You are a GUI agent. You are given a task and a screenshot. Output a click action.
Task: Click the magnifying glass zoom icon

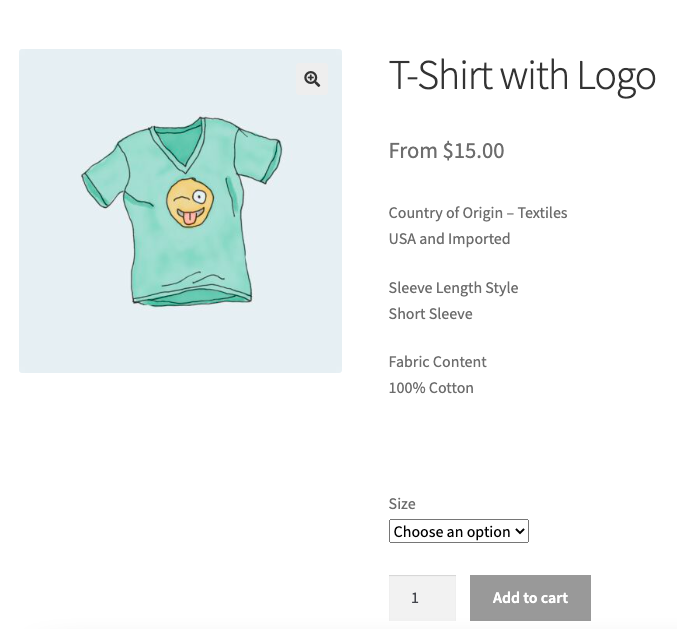point(312,79)
